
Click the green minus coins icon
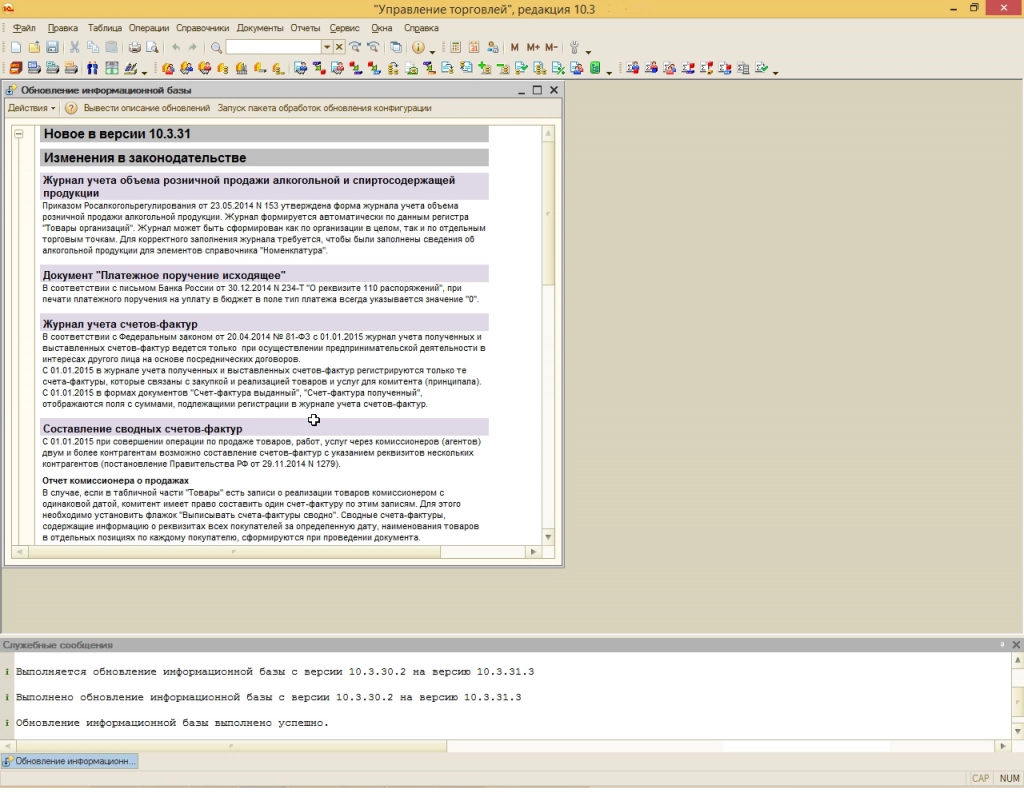(502, 68)
